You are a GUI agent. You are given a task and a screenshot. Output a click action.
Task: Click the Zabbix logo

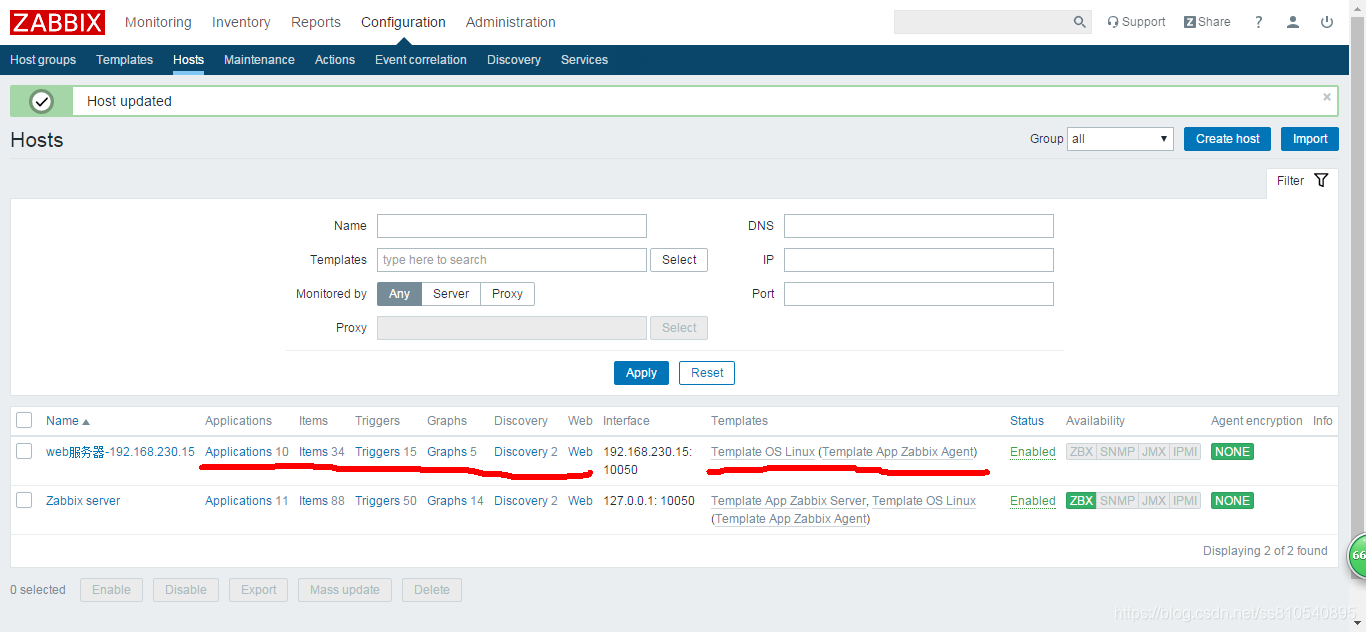click(x=57, y=21)
